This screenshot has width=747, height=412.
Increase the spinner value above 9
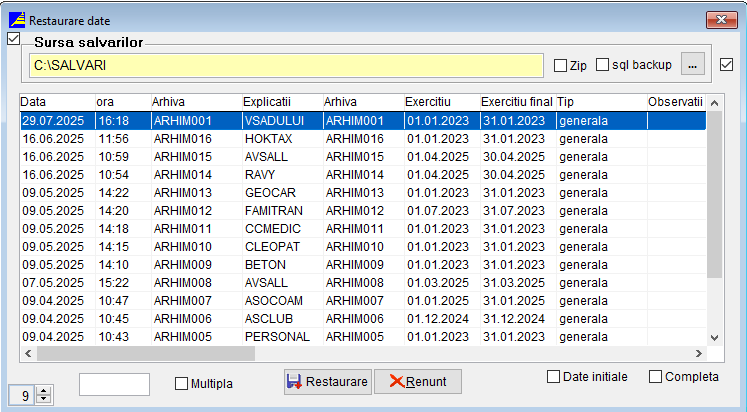(44, 392)
